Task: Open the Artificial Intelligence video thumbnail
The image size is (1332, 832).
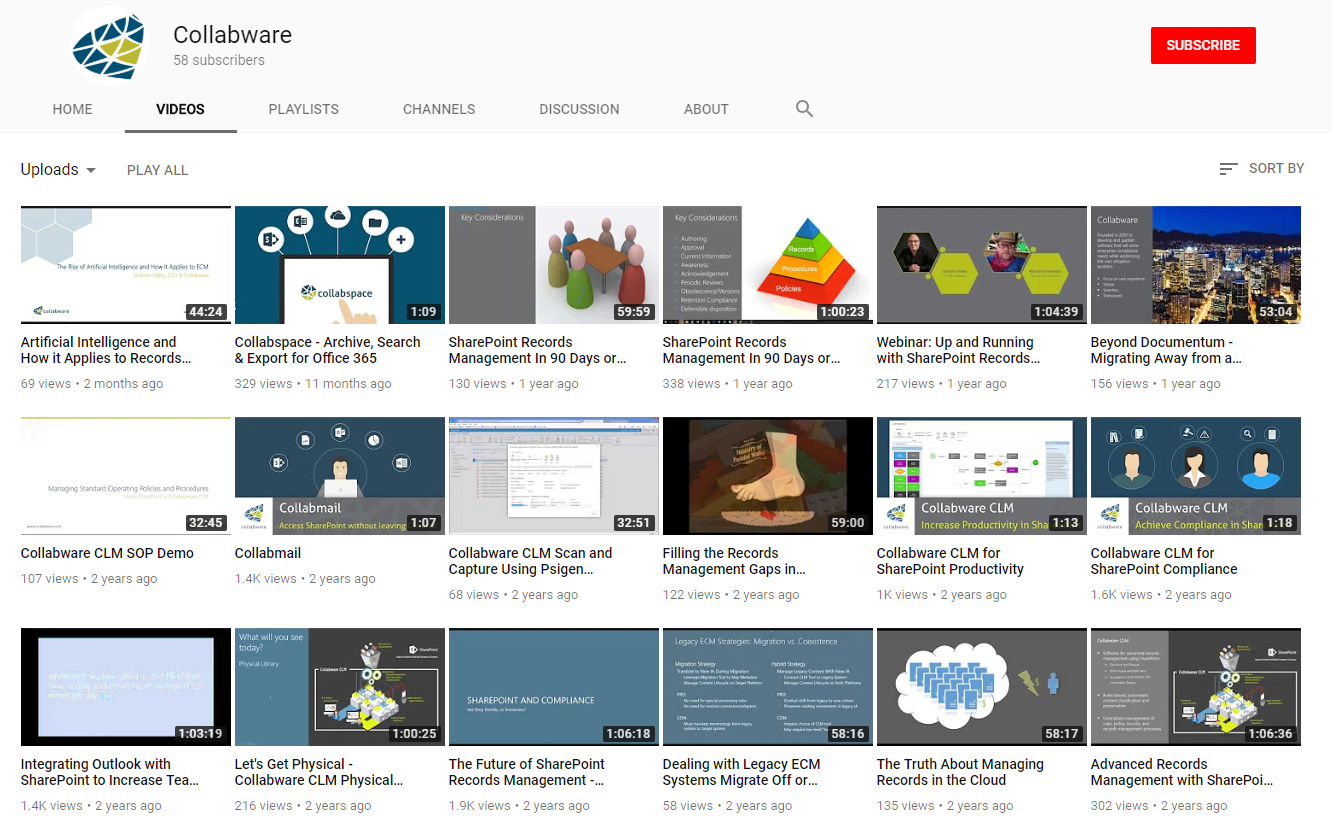Action: pyautogui.click(x=126, y=265)
